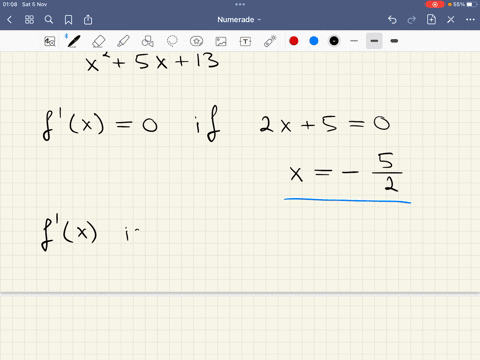The width and height of the screenshot is (480, 360).
Task: Open the share and export menu
Action: point(88,20)
